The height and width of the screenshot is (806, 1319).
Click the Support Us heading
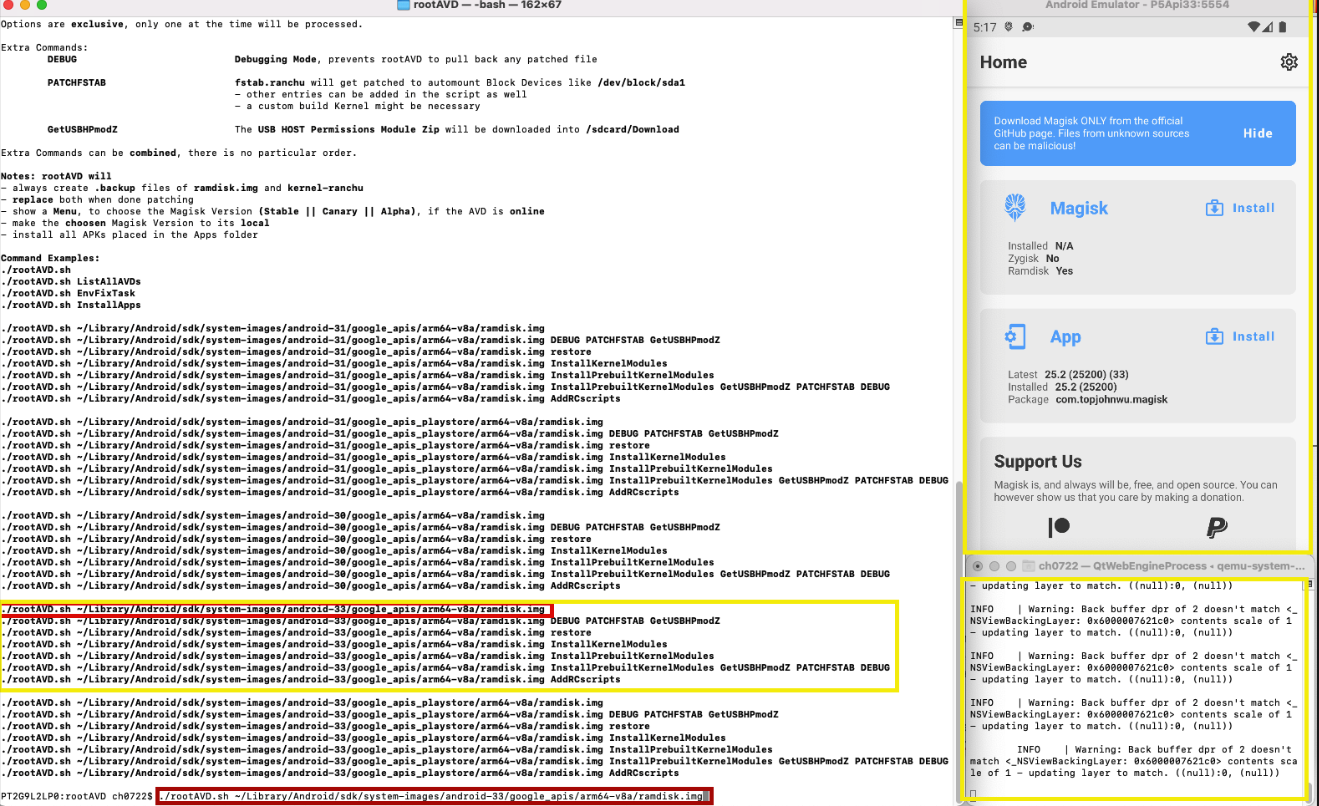point(1037,461)
